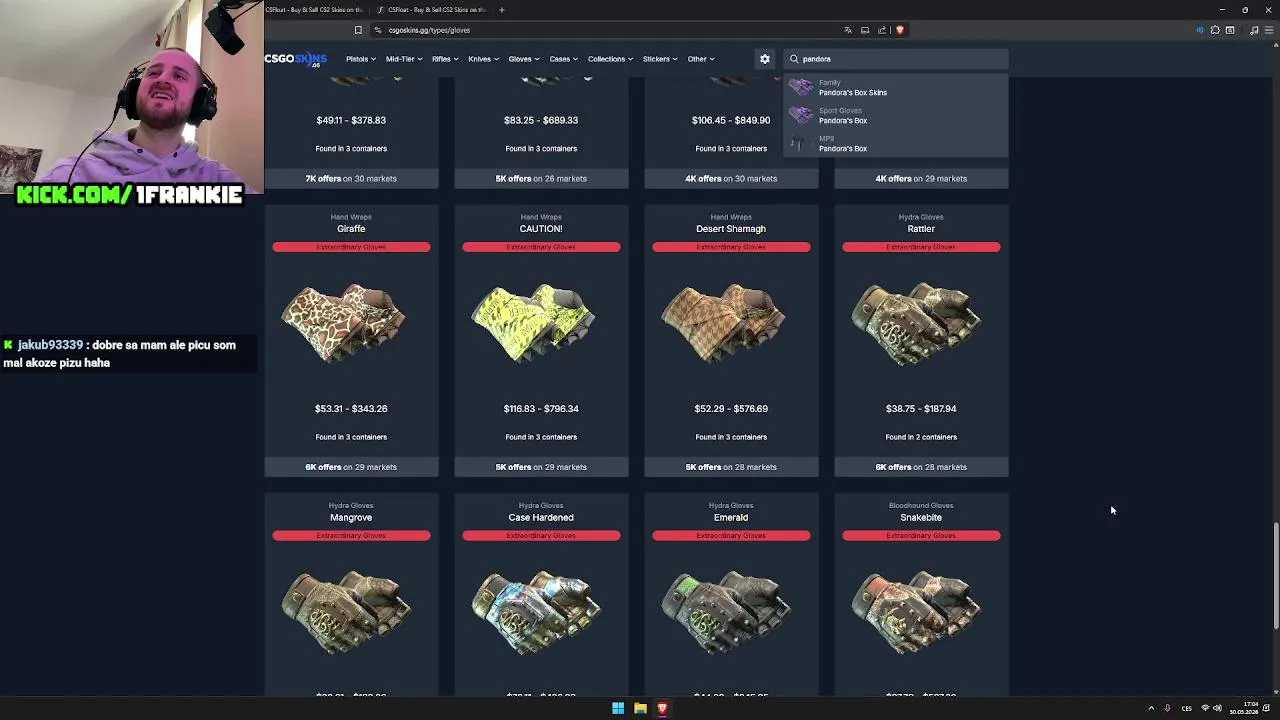Click Brave browser taskbar icon
Viewport: 1280px width, 720px height.
click(662, 708)
